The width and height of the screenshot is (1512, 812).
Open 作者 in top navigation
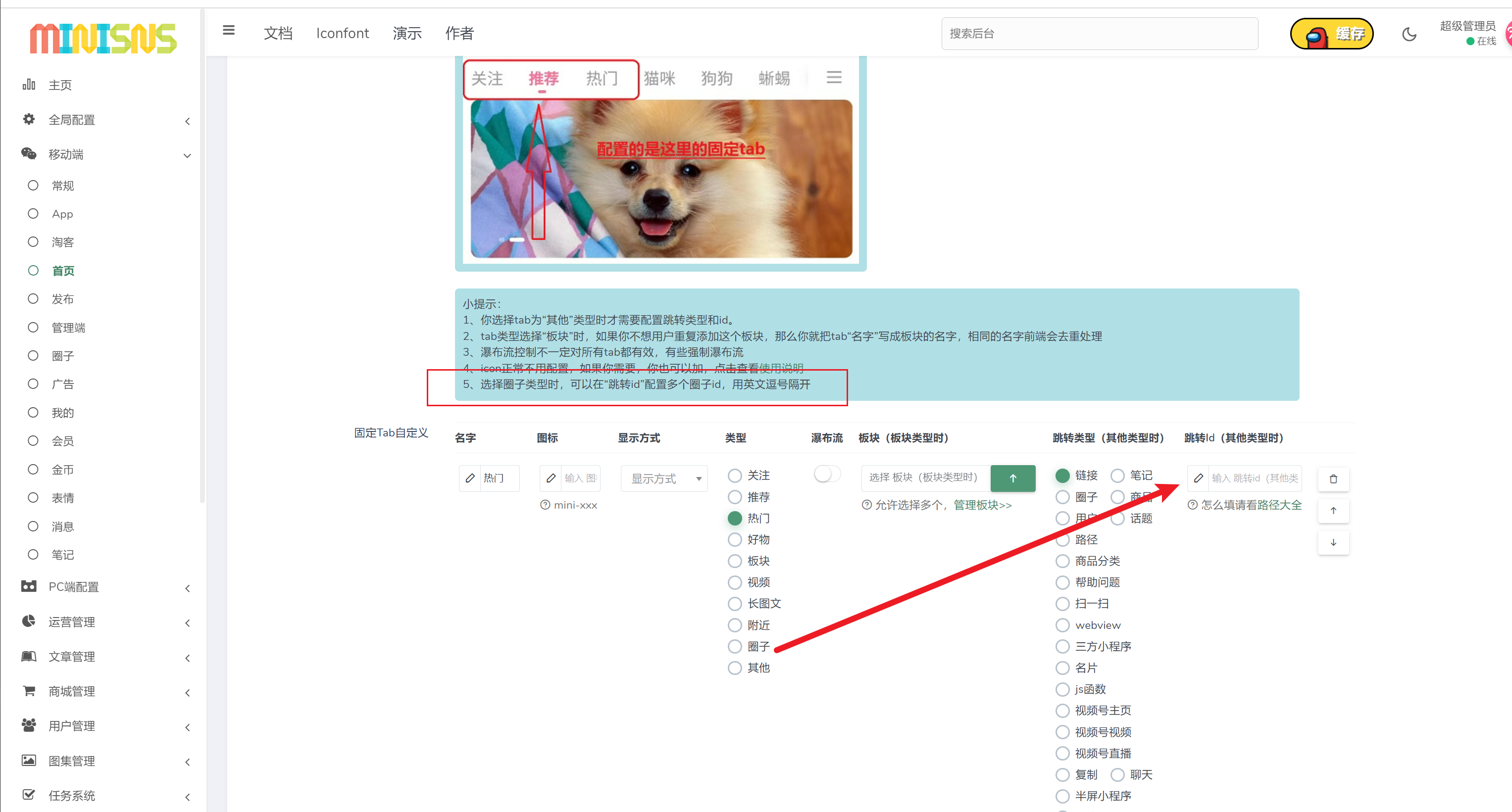pyautogui.click(x=459, y=34)
